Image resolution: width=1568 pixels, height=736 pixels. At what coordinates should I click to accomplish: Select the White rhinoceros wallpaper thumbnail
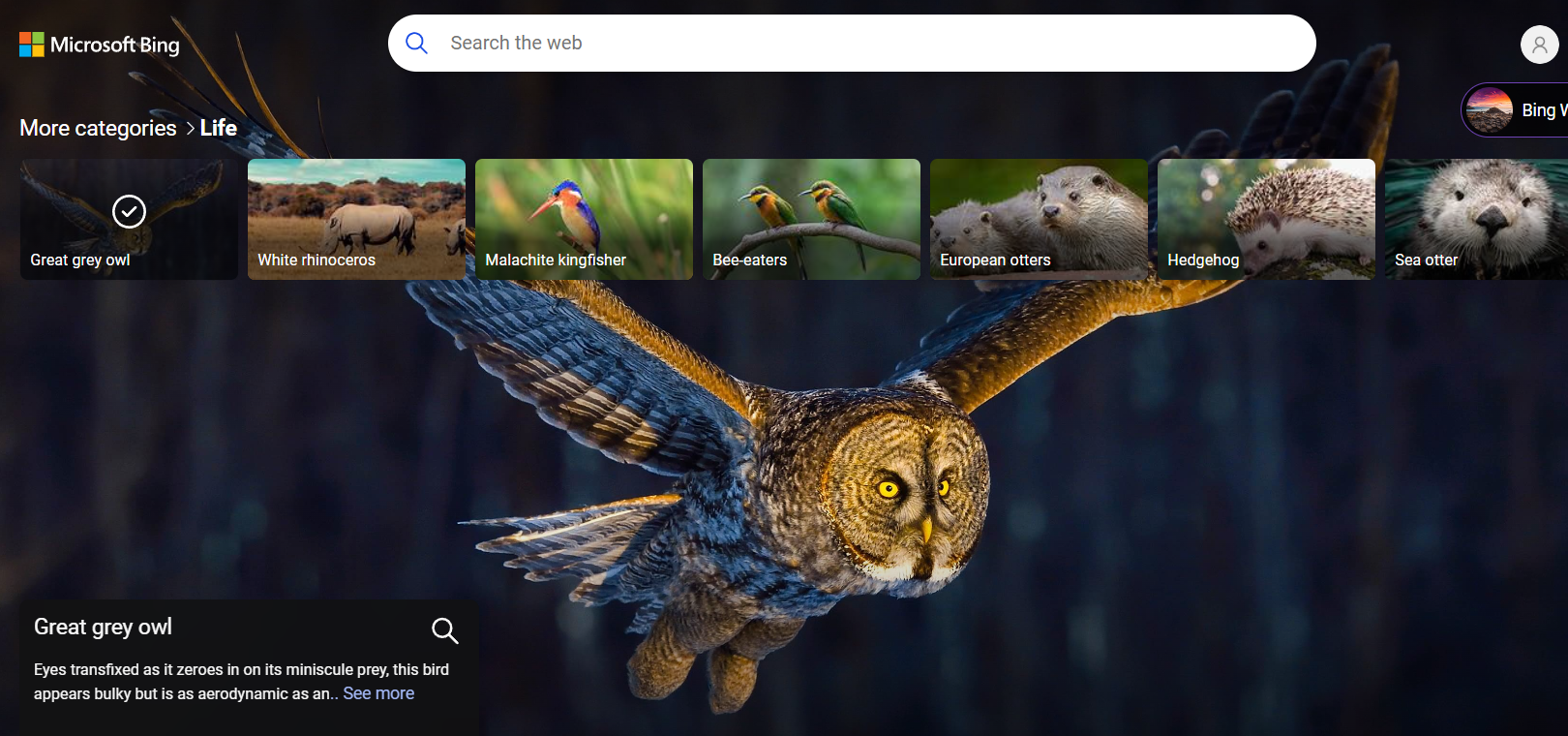click(356, 219)
